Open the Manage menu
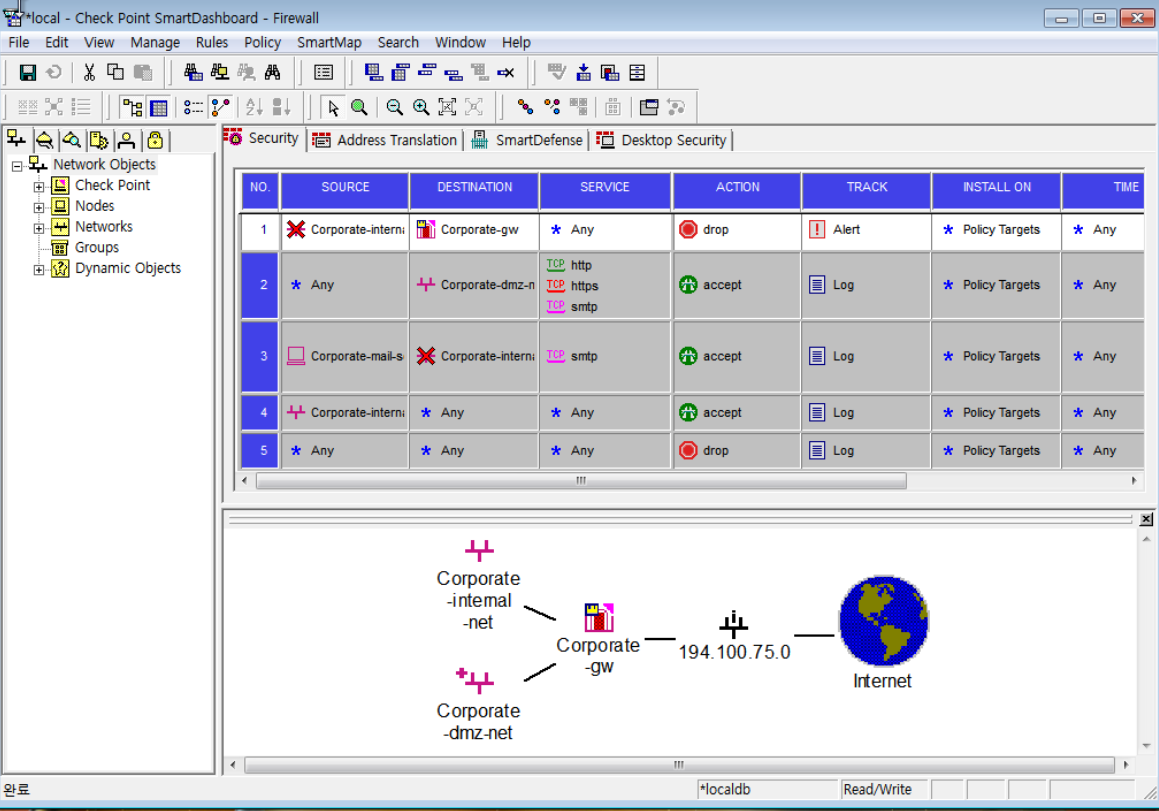 pyautogui.click(x=155, y=42)
